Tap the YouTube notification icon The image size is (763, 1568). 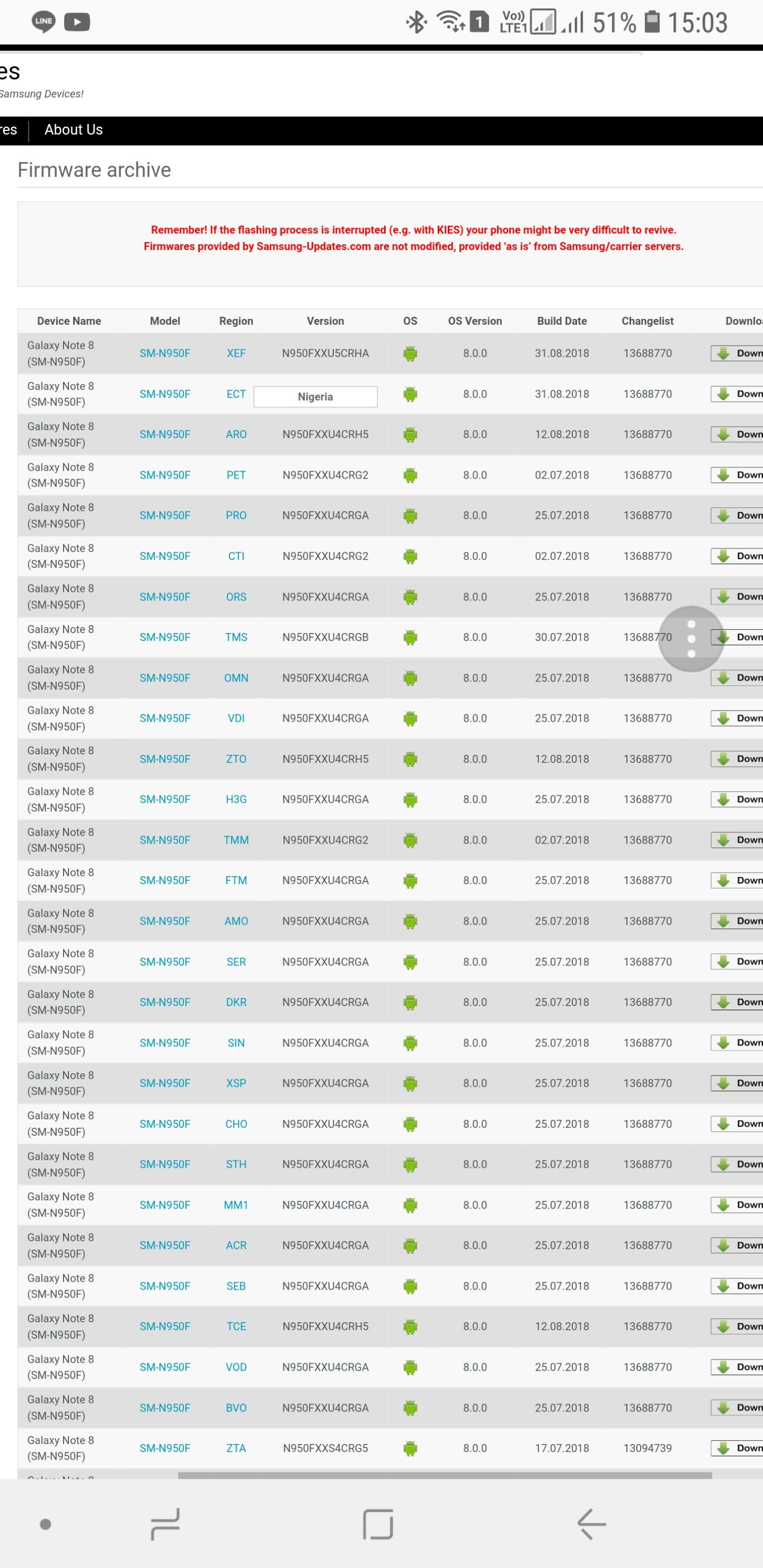tap(77, 22)
